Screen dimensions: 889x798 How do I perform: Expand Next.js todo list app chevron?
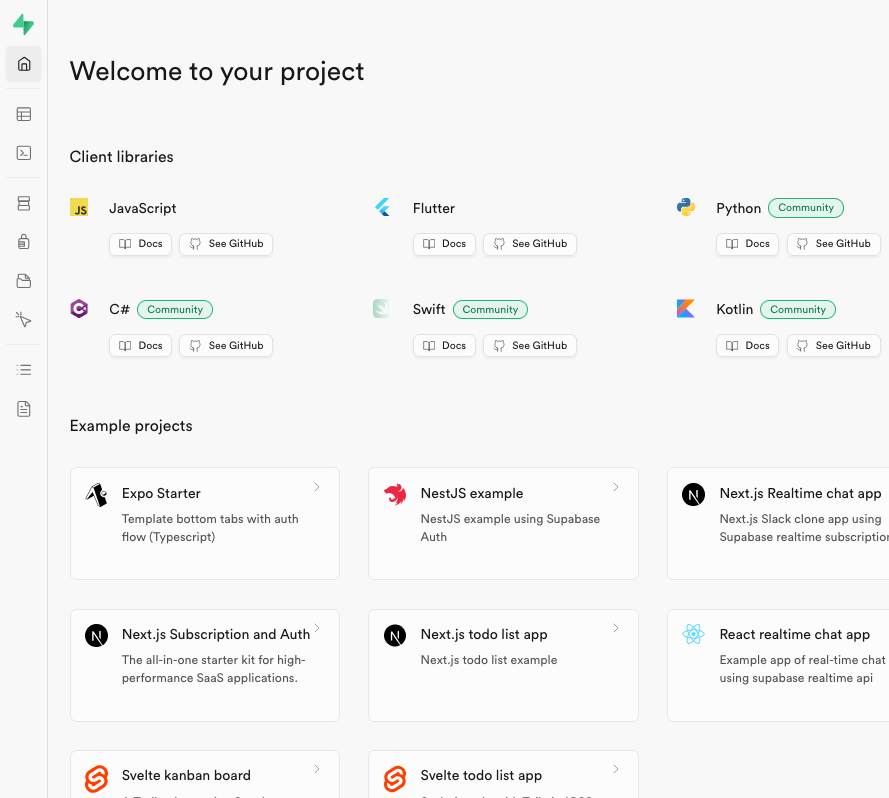616,628
